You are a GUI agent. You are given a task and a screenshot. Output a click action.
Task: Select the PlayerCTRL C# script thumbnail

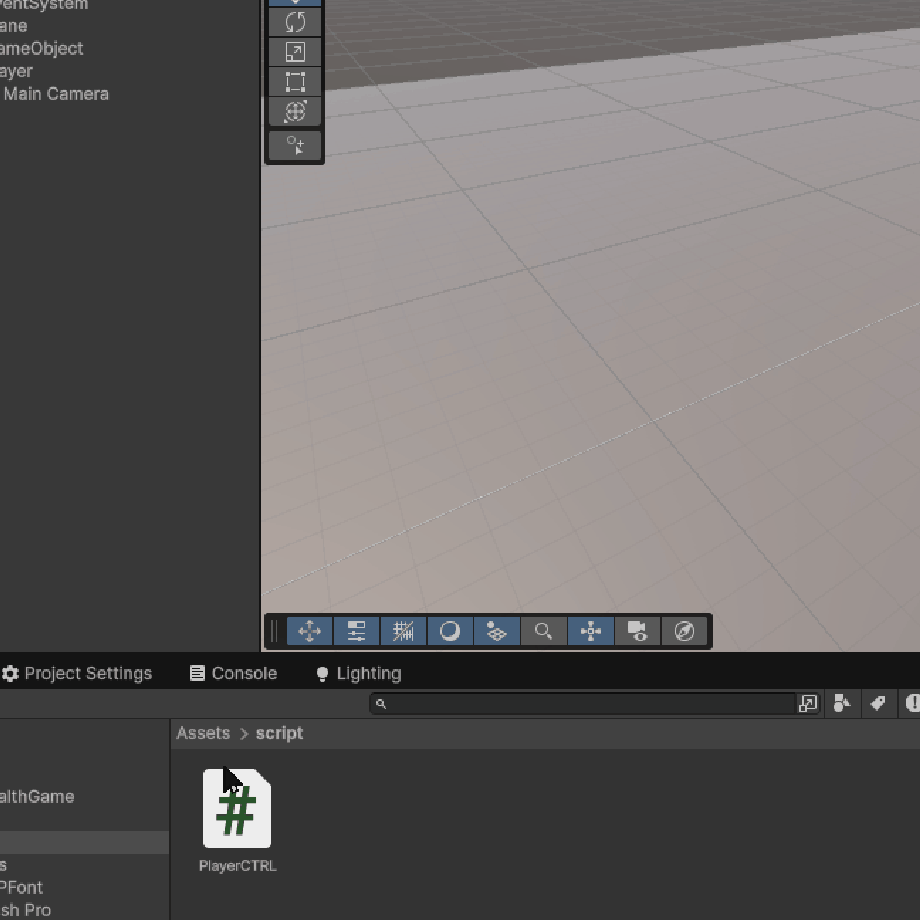click(x=237, y=809)
